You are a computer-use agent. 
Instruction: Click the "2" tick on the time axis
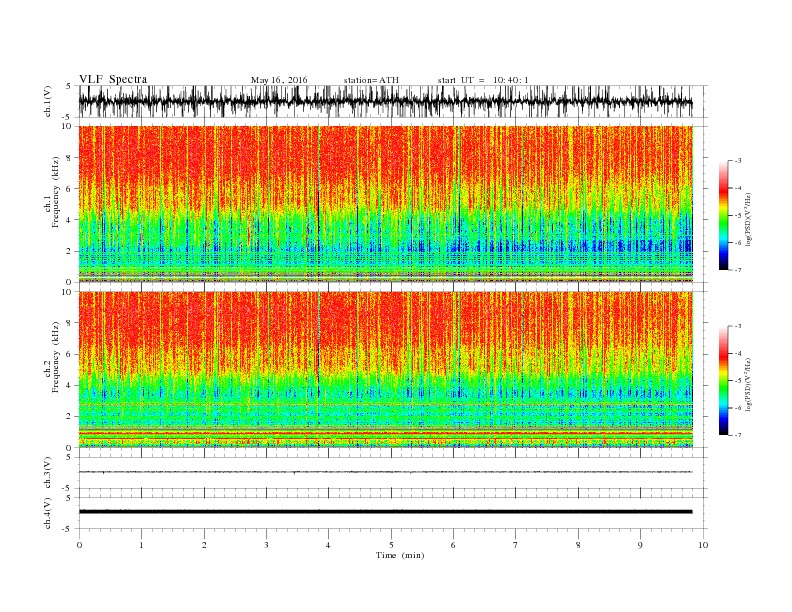204,545
